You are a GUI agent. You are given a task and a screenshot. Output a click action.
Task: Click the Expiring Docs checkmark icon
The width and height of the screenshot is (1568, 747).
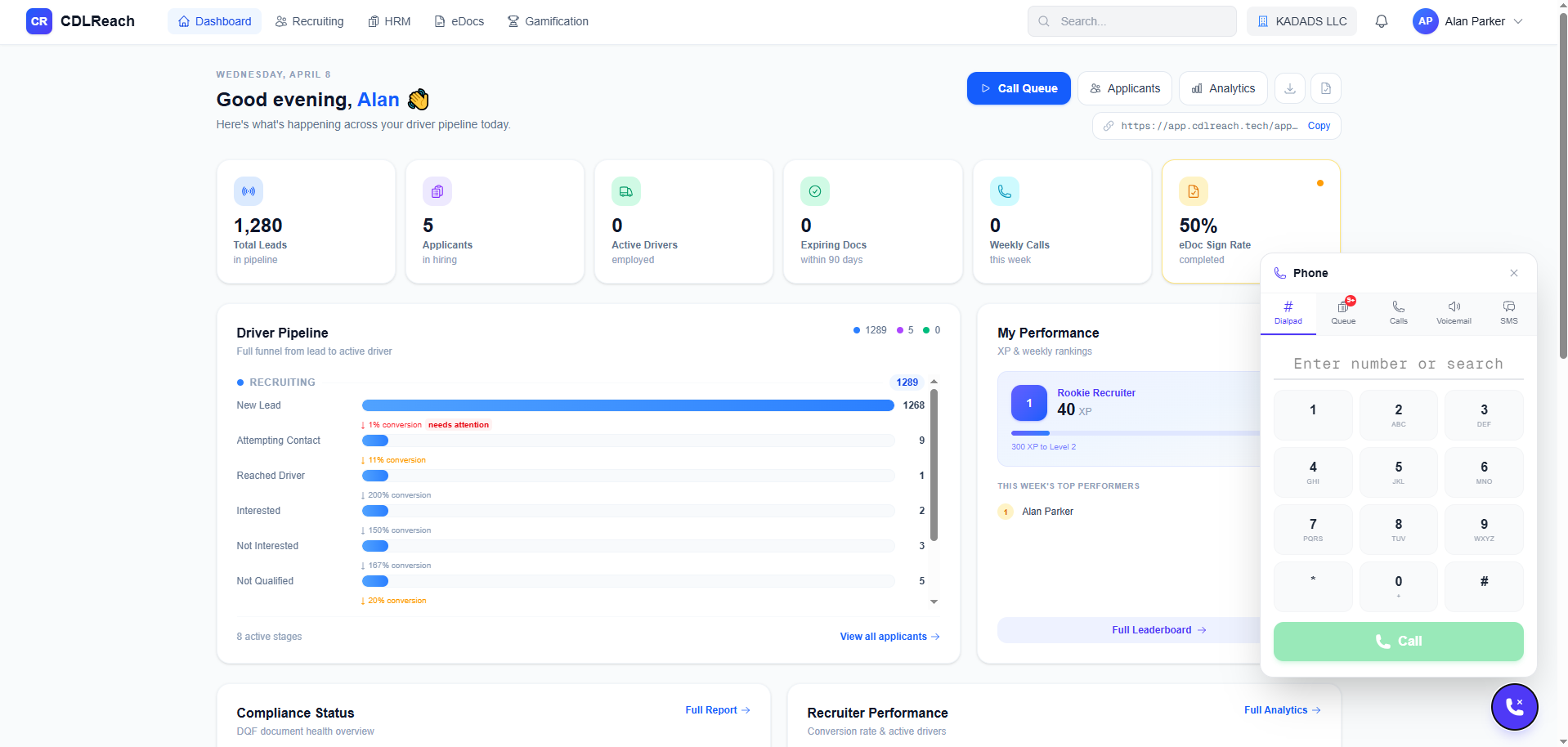815,191
